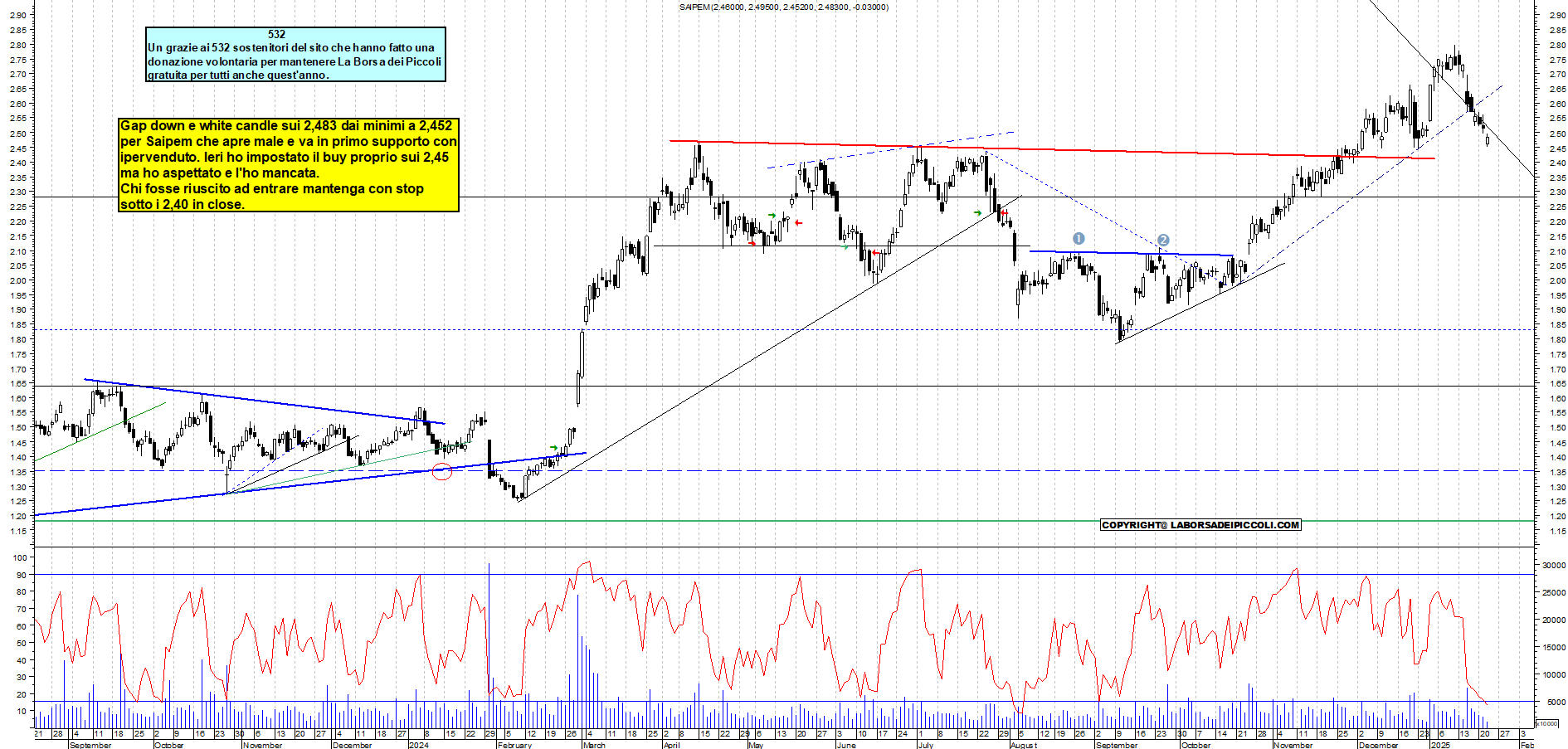Click the red circle marker on the blue trendline
This screenshot has height=749, width=1568.
443,472
